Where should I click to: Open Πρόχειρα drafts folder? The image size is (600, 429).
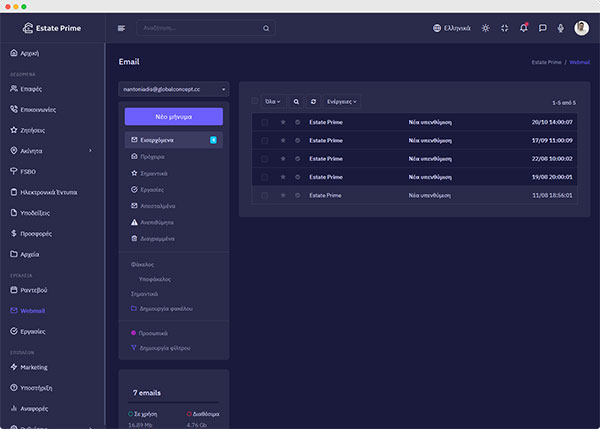(x=148, y=157)
